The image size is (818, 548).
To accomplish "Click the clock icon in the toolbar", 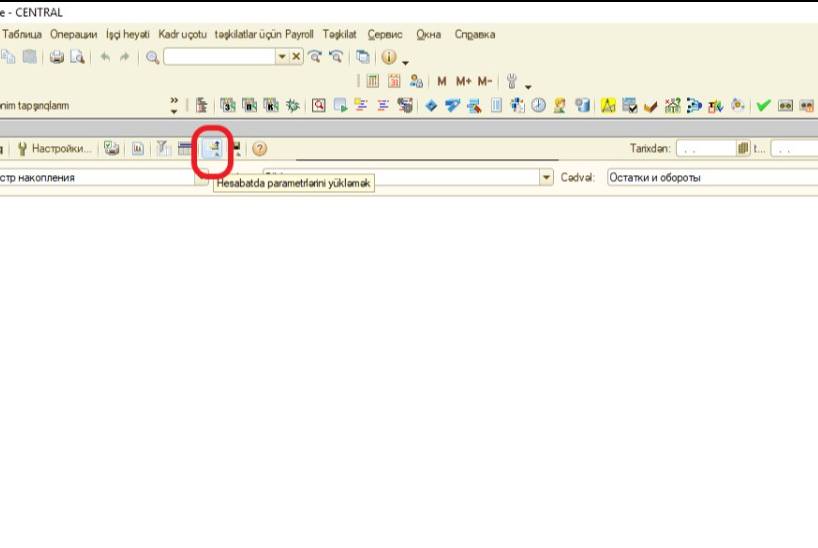I will point(538,104).
